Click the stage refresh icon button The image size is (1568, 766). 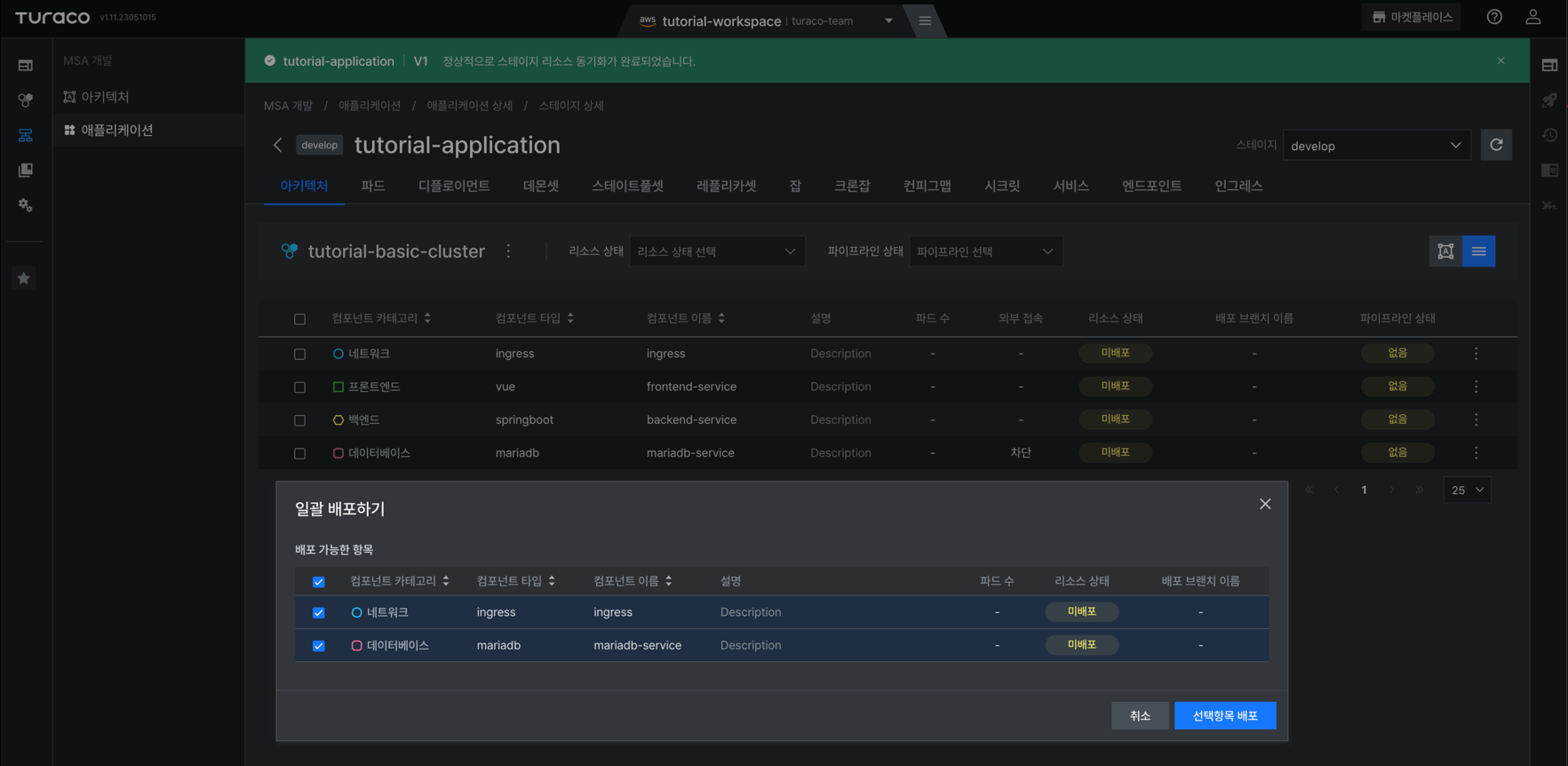pyautogui.click(x=1496, y=145)
